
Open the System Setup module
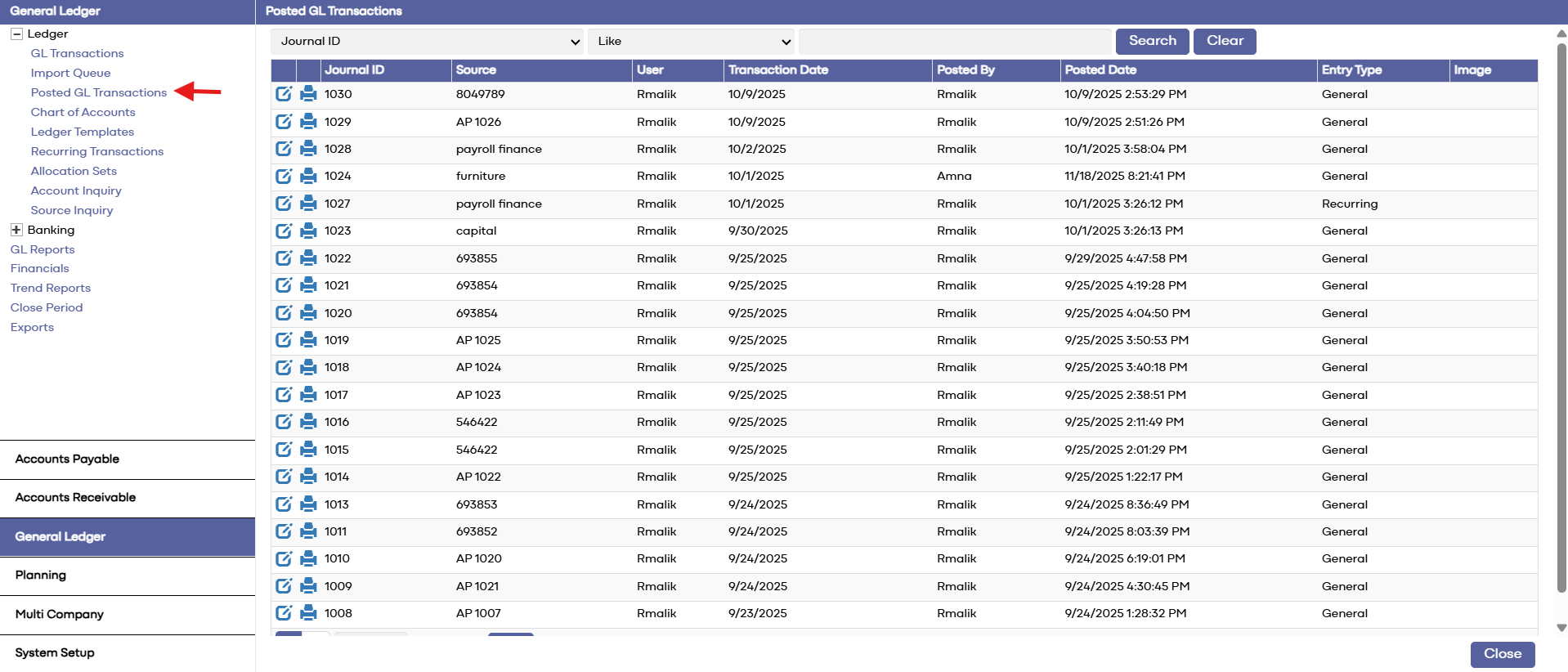[x=128, y=653]
